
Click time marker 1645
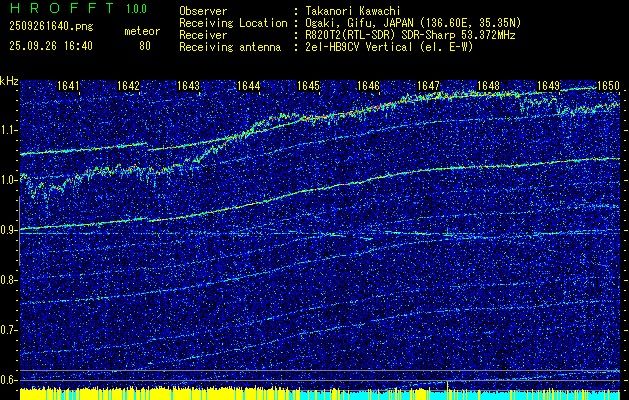pos(308,86)
